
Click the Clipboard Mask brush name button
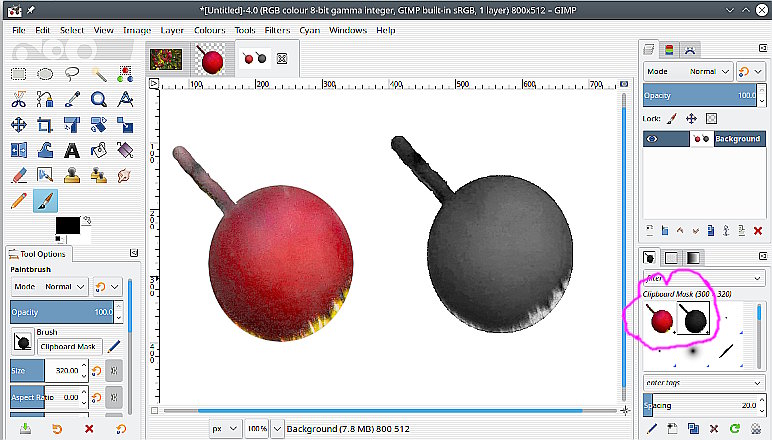pos(69,347)
